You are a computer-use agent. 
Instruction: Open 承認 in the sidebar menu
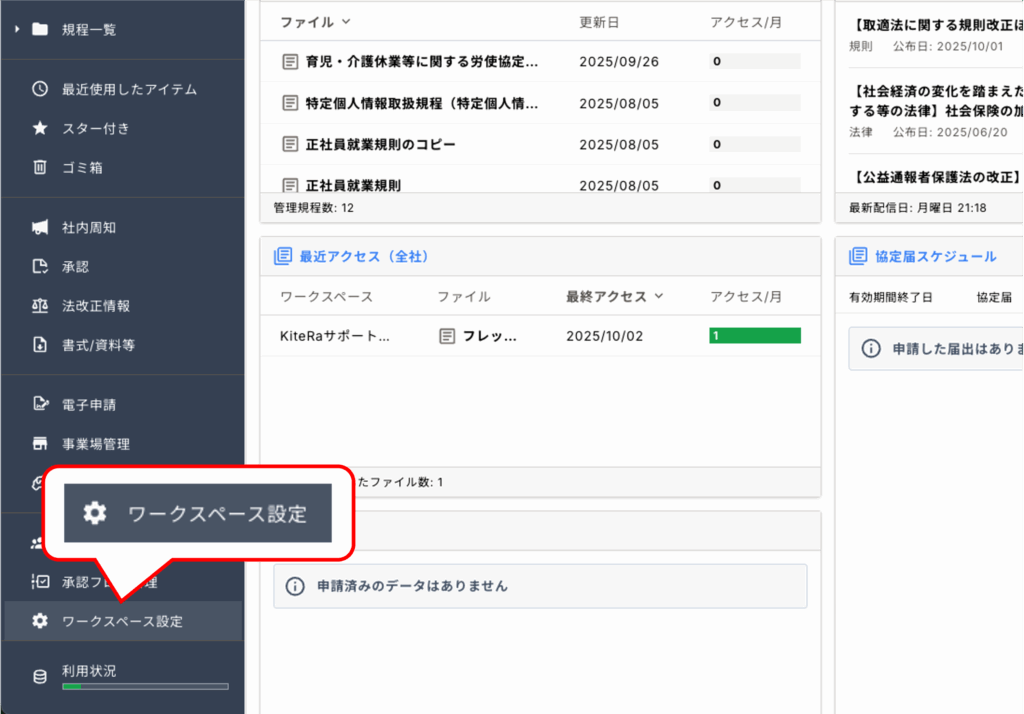point(75,267)
